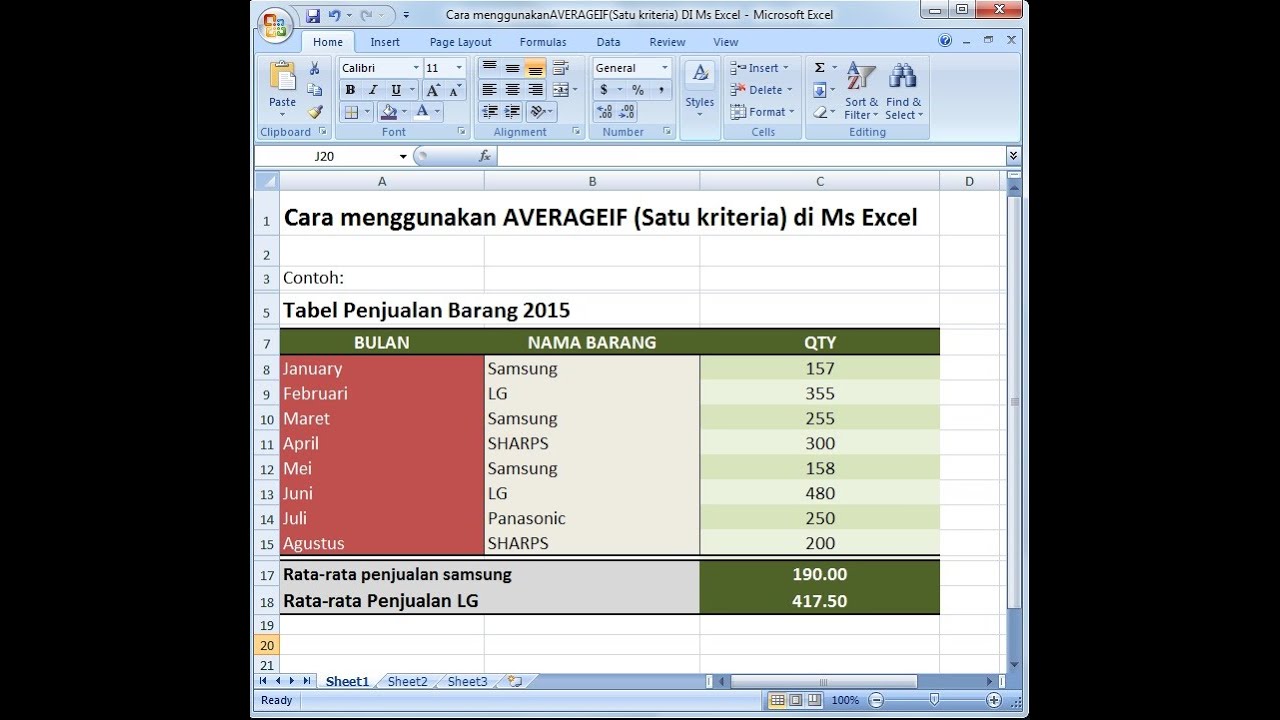
Task: Open the Review ribbon tab
Action: [x=667, y=42]
